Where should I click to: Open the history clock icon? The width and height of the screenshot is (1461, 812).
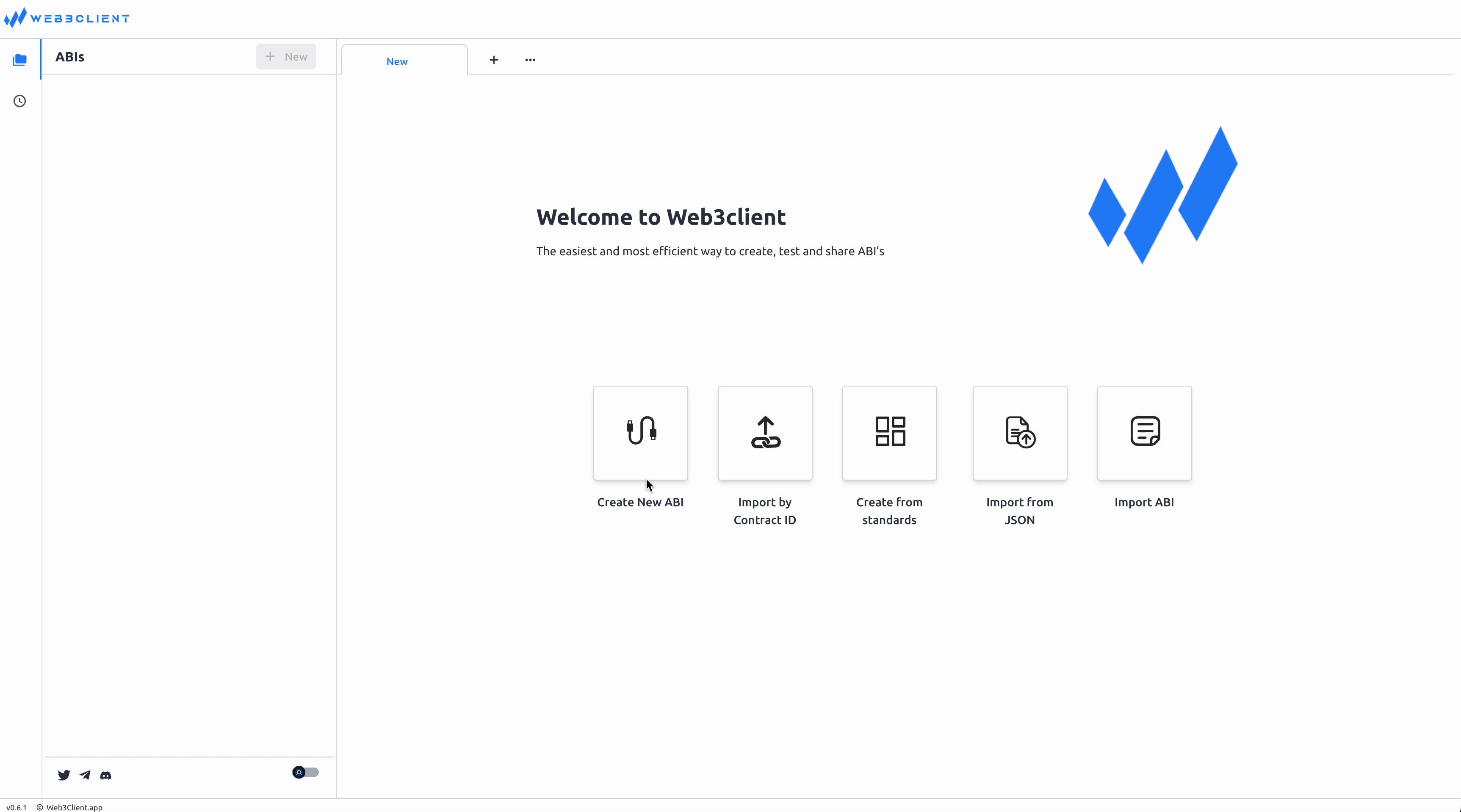[x=20, y=101]
